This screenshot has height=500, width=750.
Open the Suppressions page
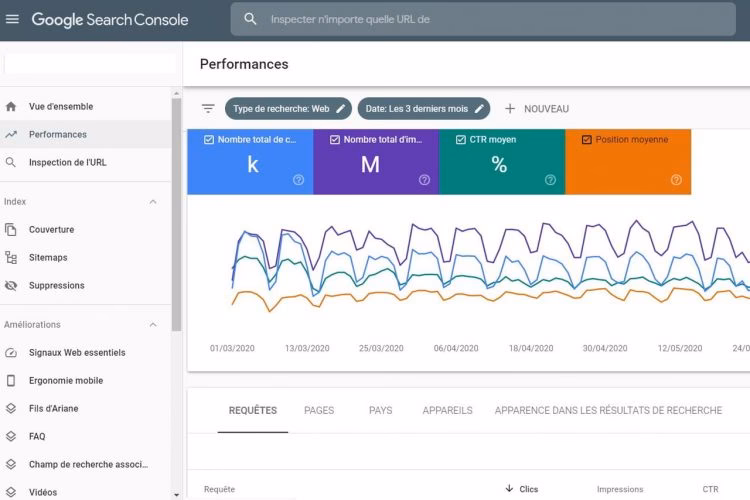pyautogui.click(x=86, y=286)
